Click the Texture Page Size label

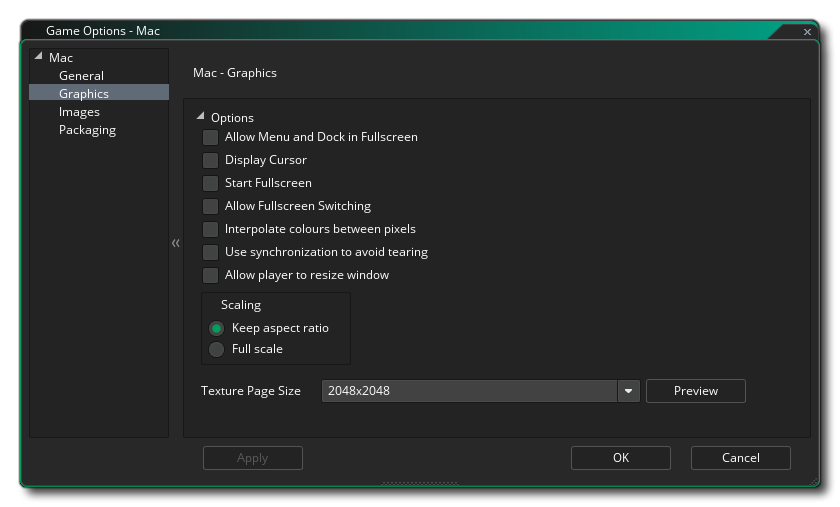(x=251, y=391)
